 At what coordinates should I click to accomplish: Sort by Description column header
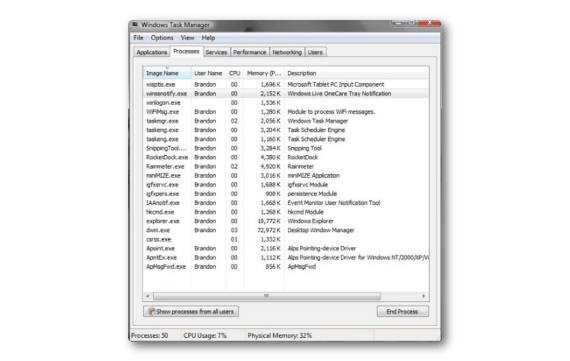[357, 73]
